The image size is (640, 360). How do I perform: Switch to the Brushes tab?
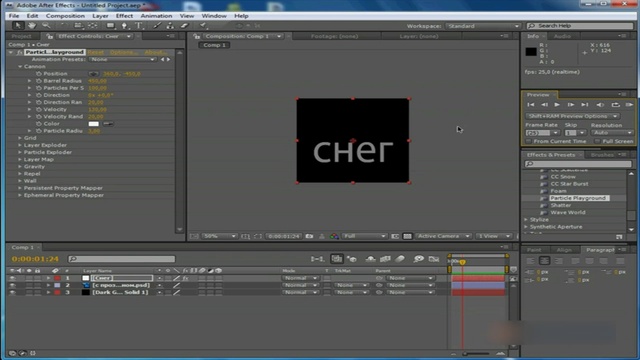tap(602, 155)
